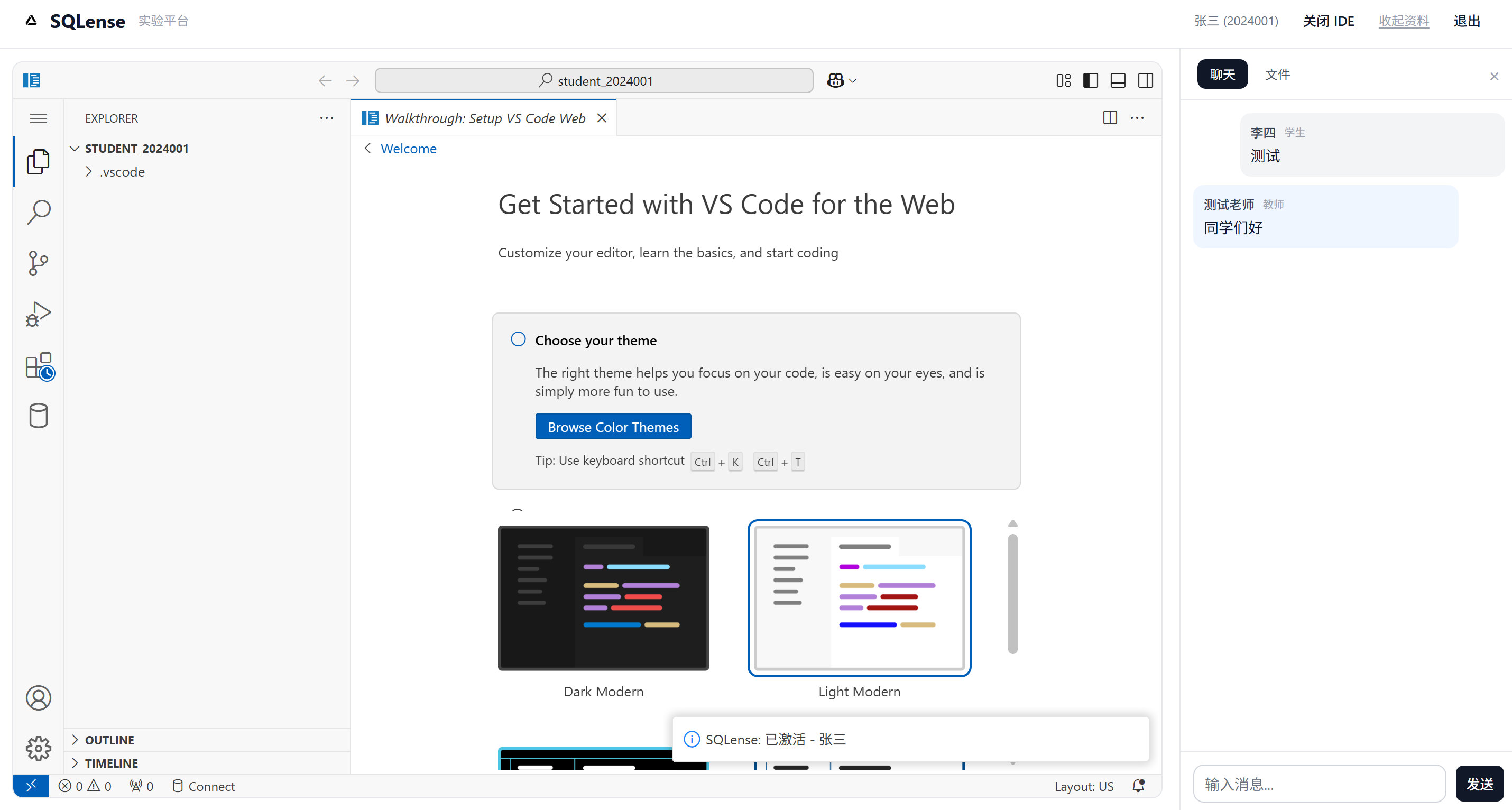The image size is (1512, 810).
Task: Click the ports forwarded indicator showing 0
Action: tap(142, 786)
